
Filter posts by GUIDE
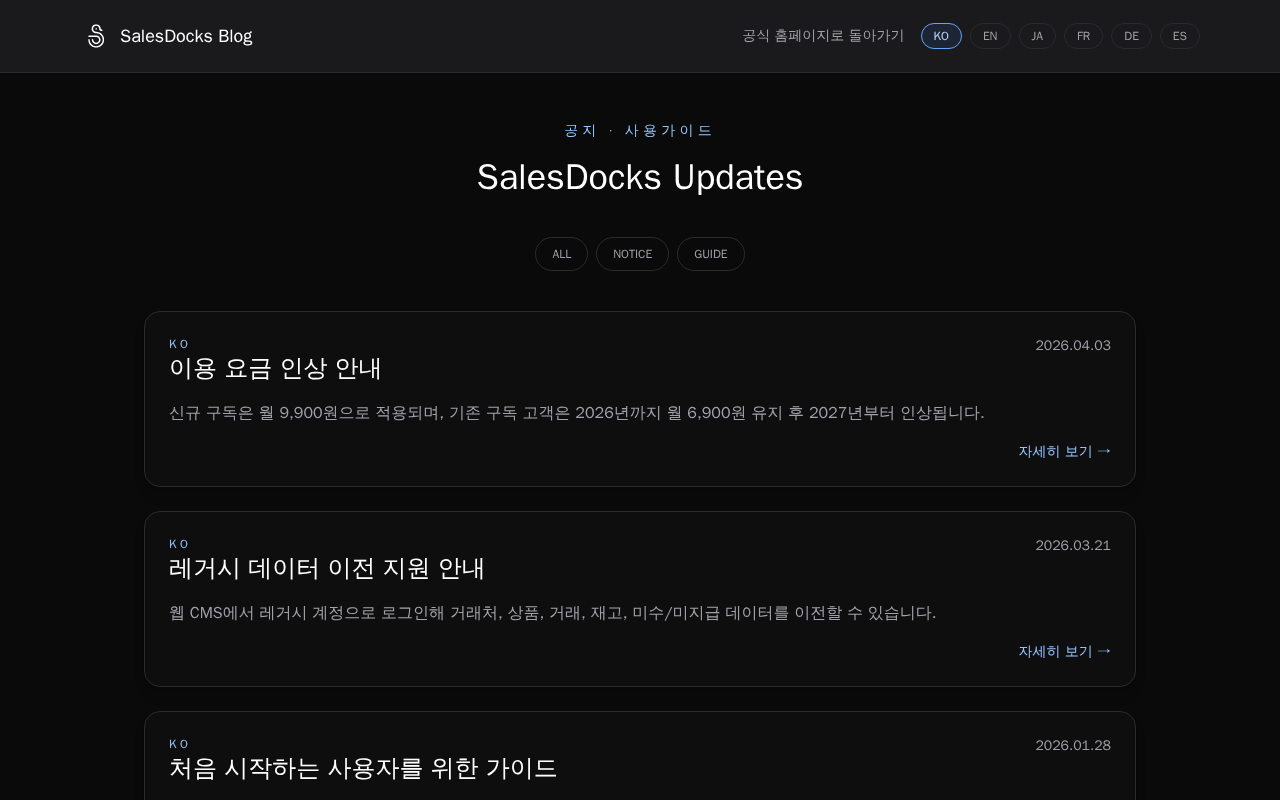(711, 254)
